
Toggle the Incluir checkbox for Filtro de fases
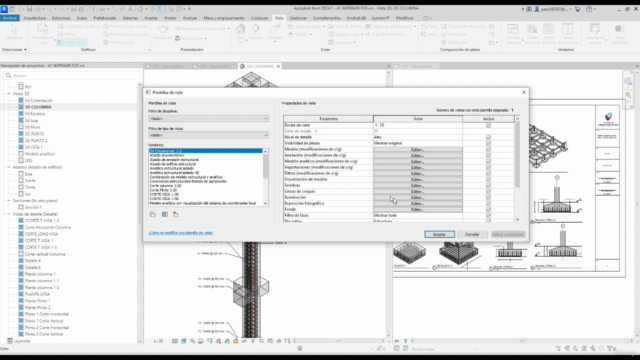coord(488,215)
